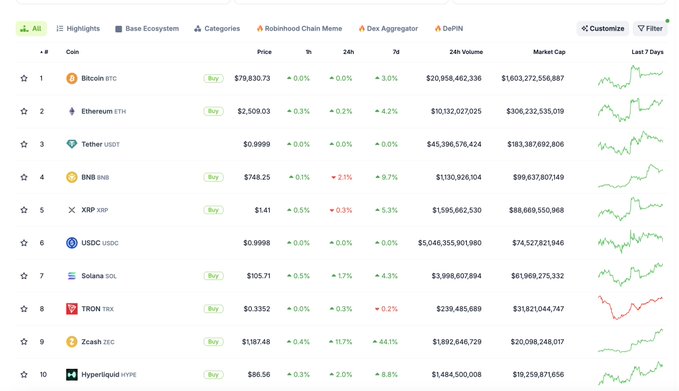Click Buy button for XRP
Image resolution: width=679 pixels, height=391 pixels.
(213, 210)
